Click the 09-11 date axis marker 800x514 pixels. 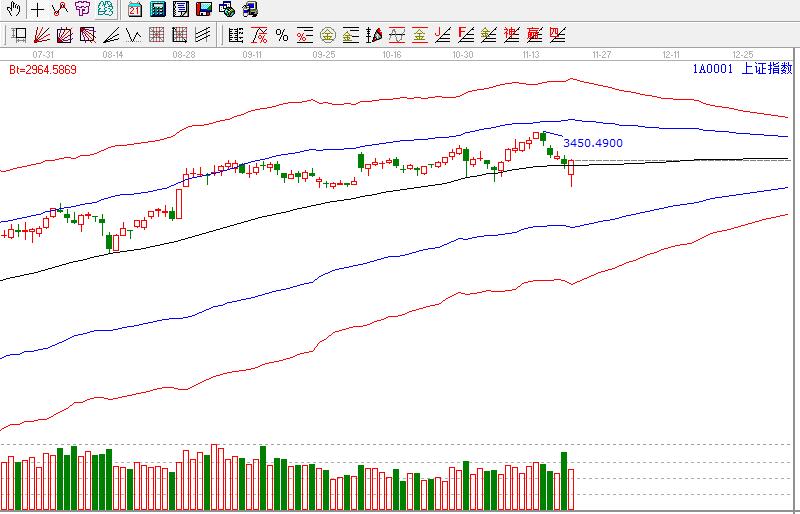tap(252, 54)
